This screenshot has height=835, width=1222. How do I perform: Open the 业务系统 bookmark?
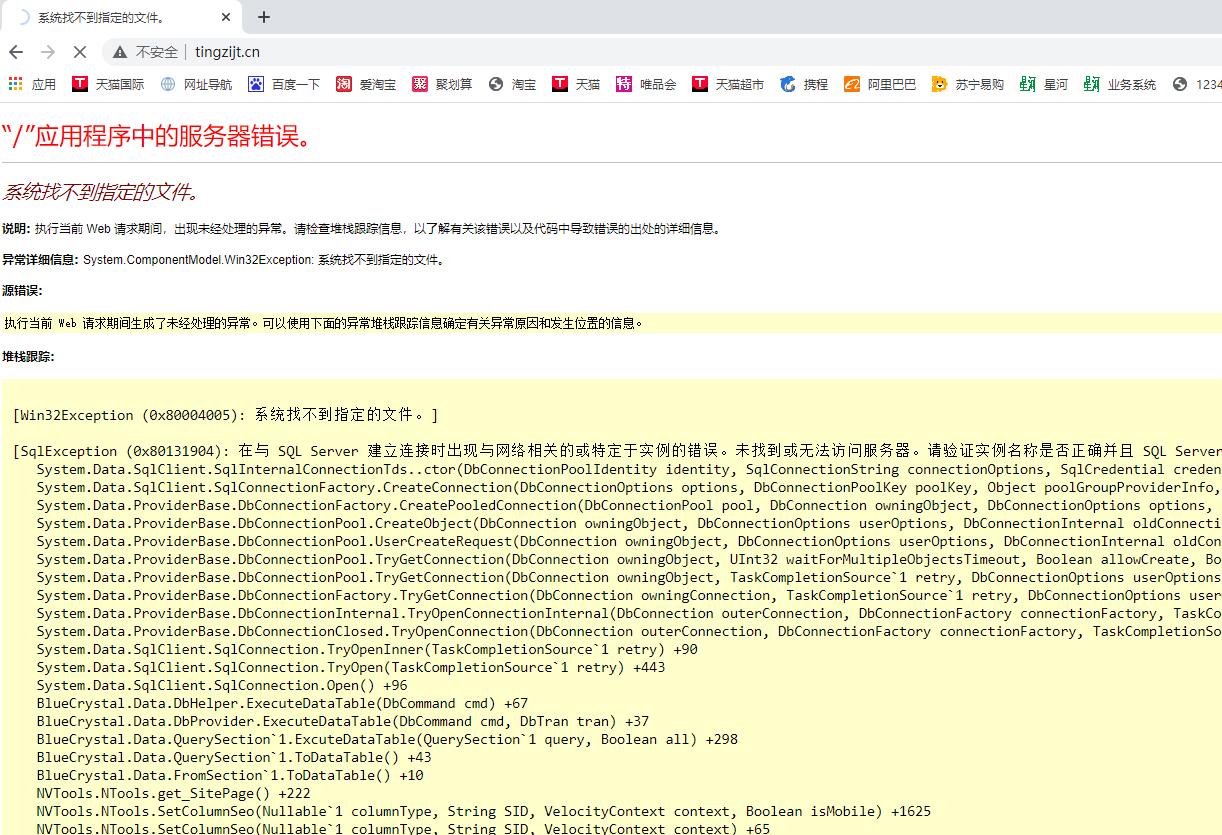1119,84
